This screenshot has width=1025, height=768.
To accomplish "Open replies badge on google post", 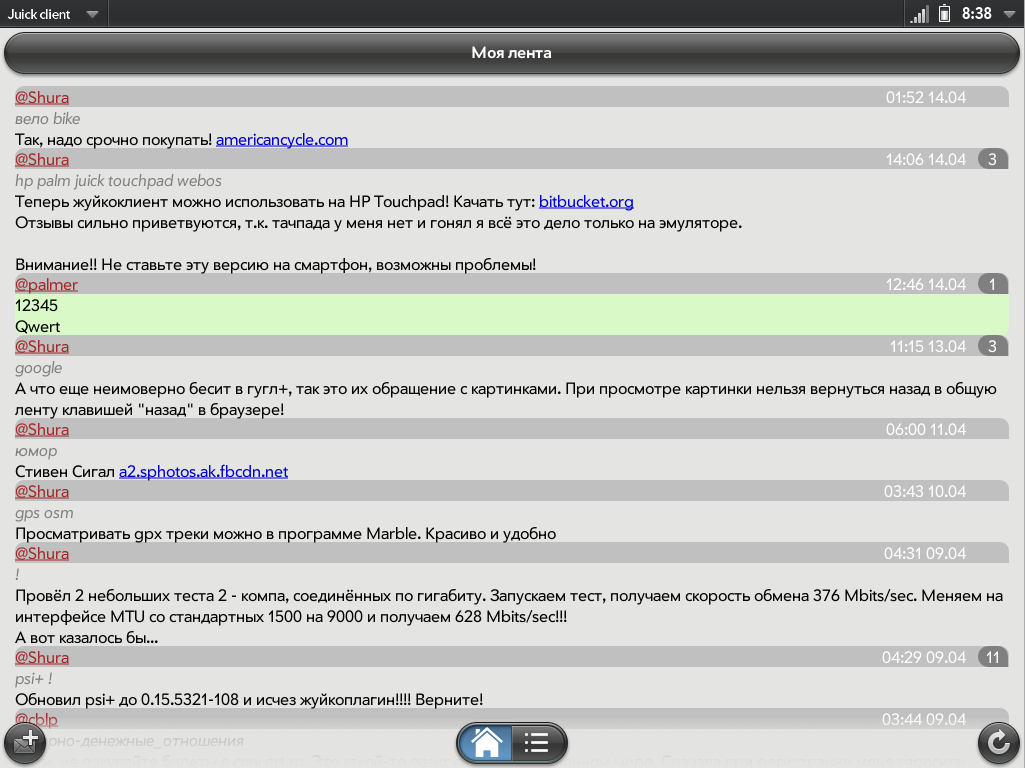I will click(x=992, y=347).
